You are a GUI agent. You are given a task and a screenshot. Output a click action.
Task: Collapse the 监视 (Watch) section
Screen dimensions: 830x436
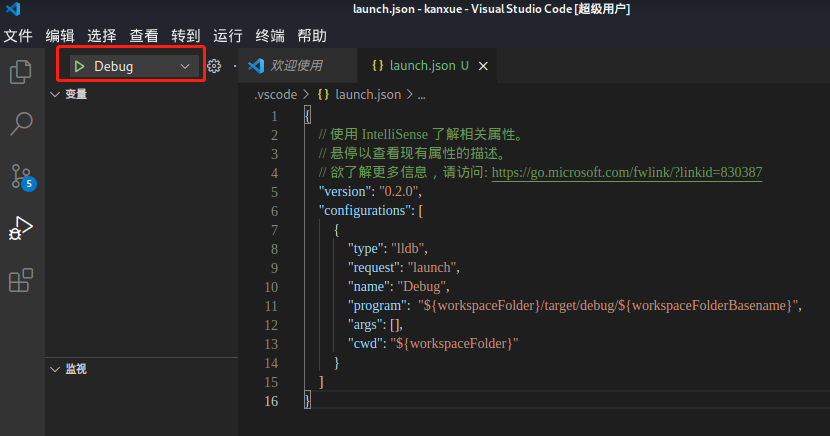click(x=54, y=369)
